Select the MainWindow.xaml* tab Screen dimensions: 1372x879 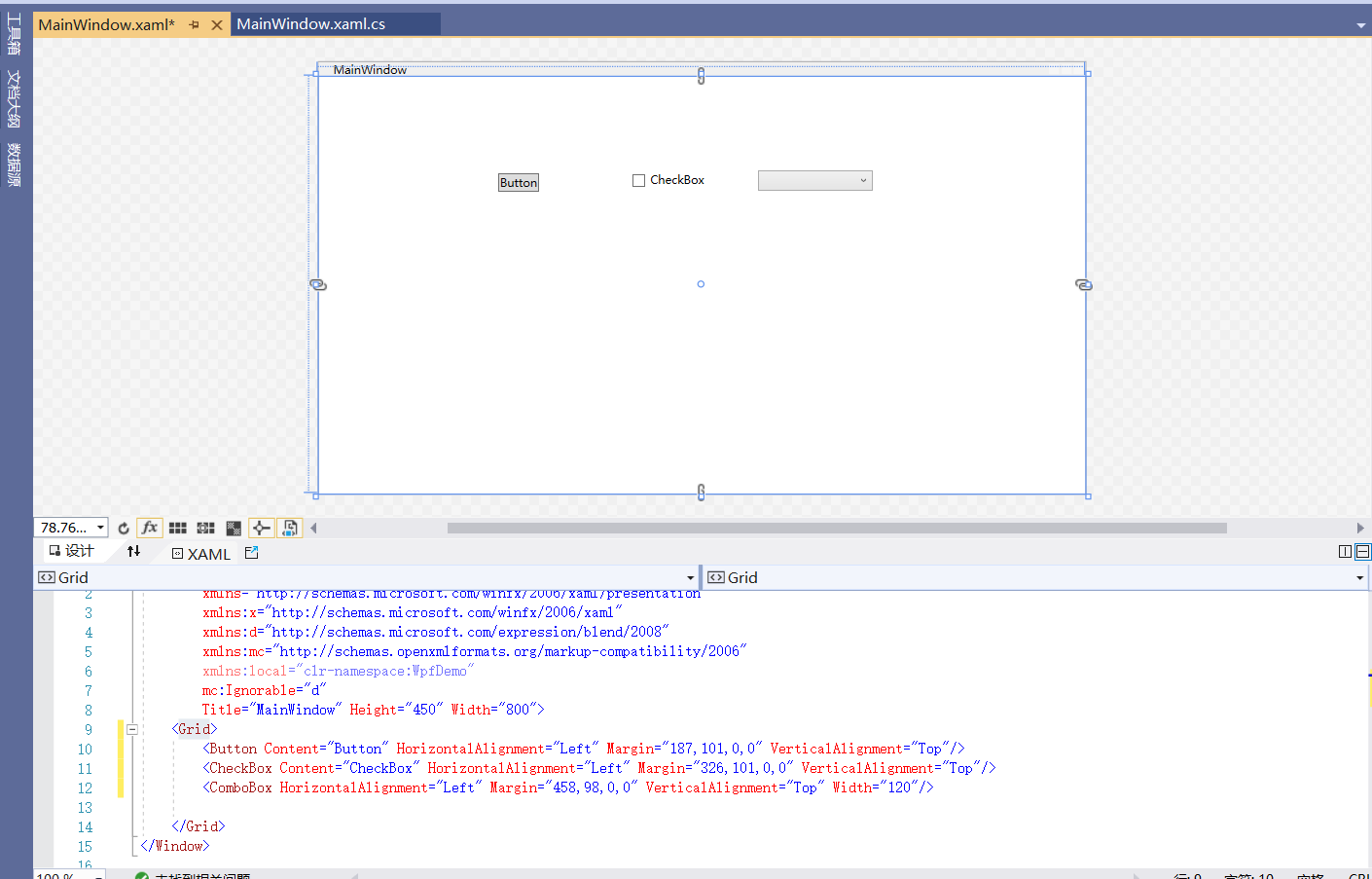point(107,24)
